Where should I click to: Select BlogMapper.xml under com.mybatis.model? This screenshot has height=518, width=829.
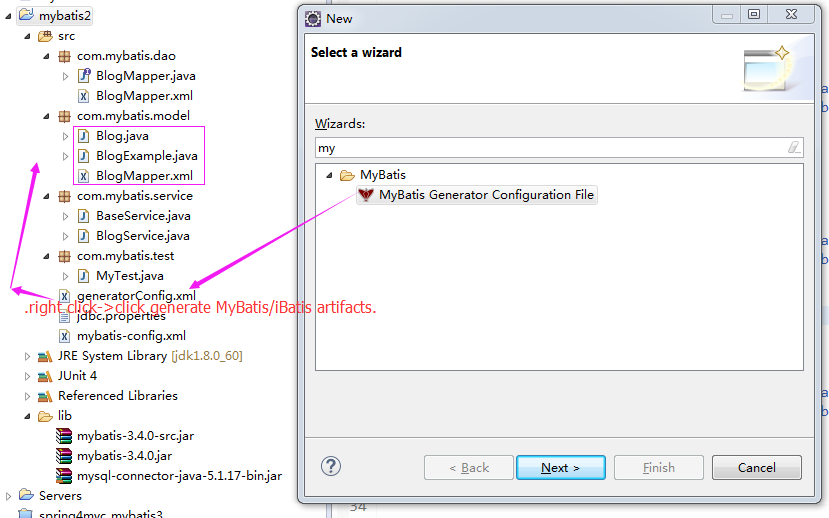(x=144, y=176)
